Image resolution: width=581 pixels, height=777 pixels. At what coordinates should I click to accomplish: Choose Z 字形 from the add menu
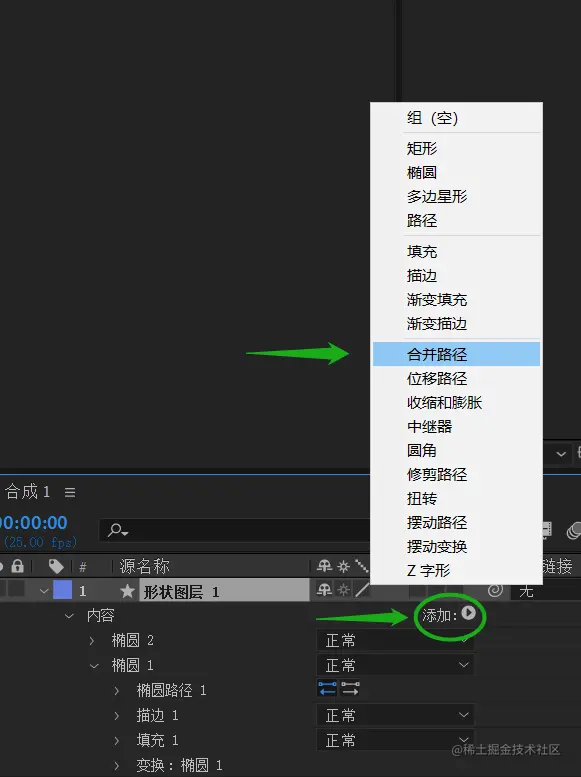click(x=456, y=570)
